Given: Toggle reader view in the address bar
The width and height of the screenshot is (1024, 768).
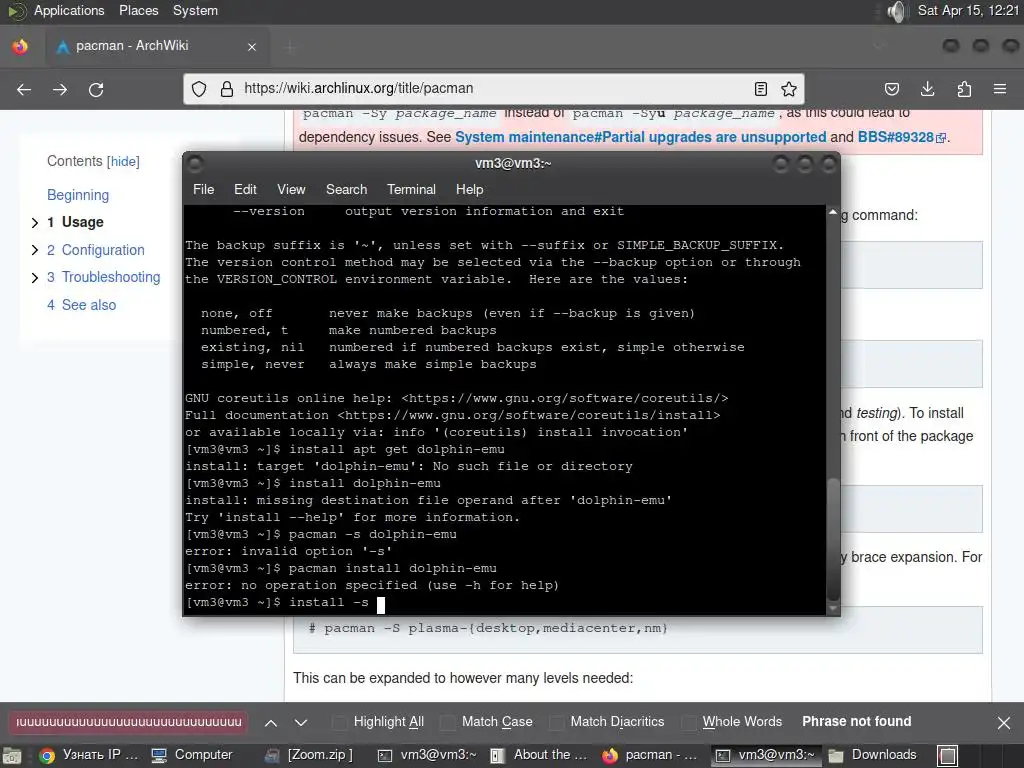Looking at the screenshot, I should pyautogui.click(x=761, y=89).
